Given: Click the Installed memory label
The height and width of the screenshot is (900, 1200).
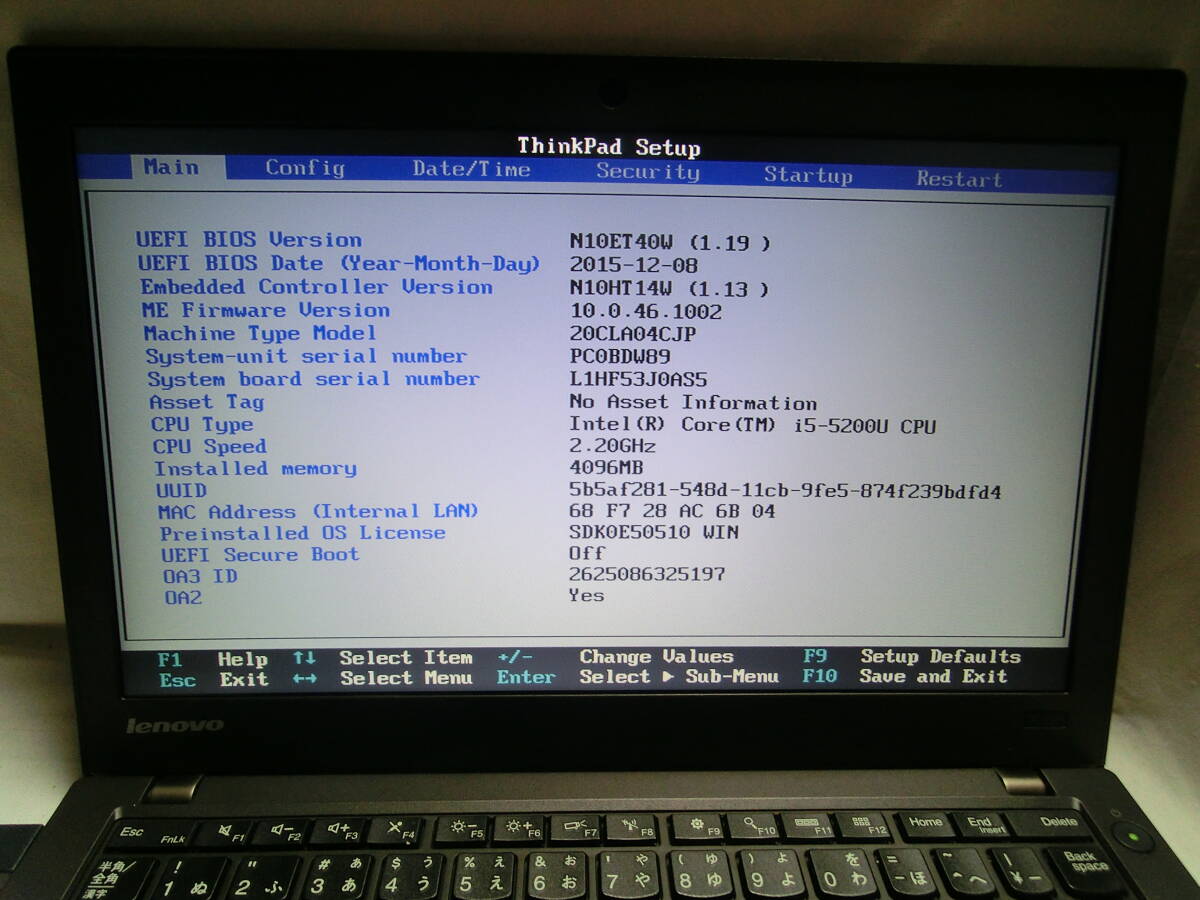Looking at the screenshot, I should point(255,468).
